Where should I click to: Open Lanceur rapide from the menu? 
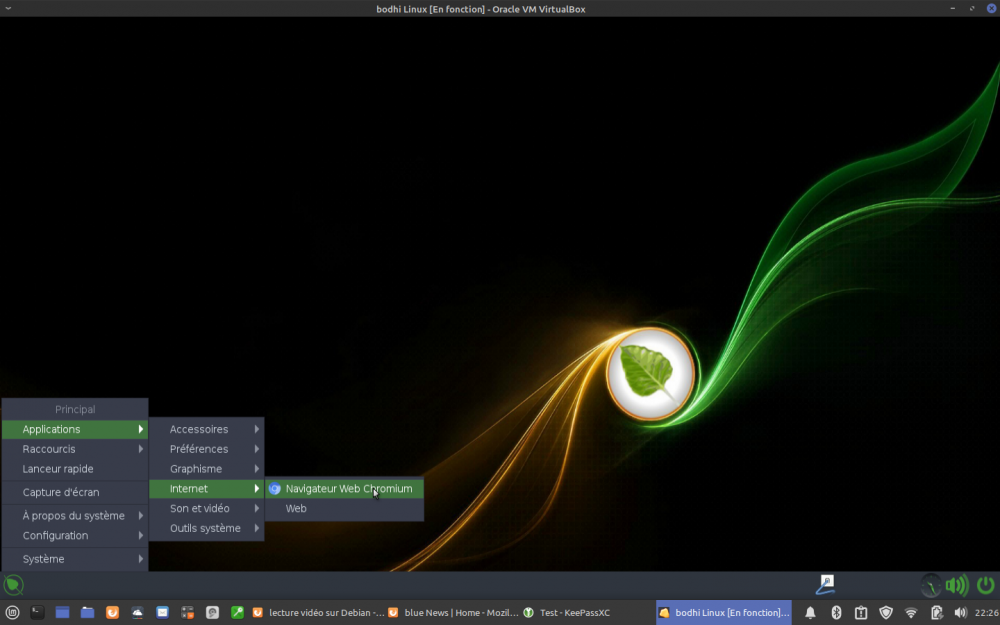[58, 469]
